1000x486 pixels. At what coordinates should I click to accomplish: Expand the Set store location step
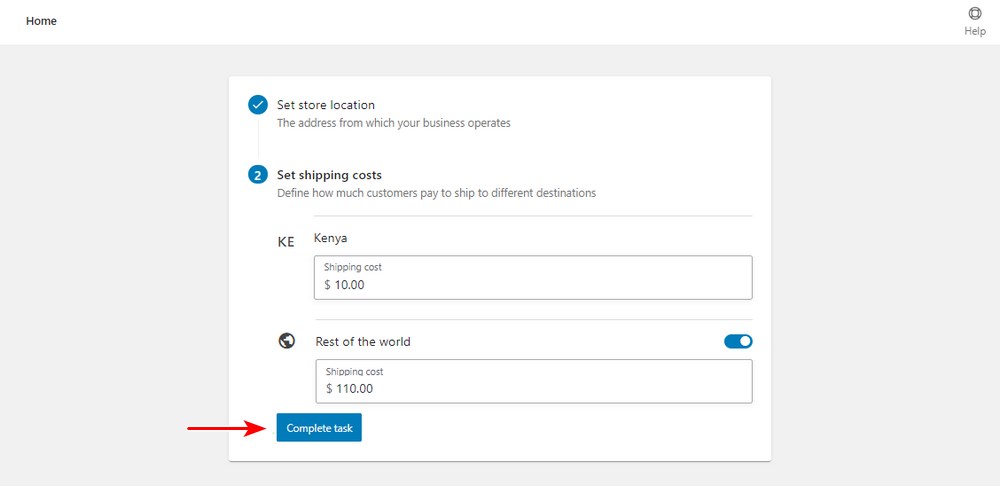326,105
